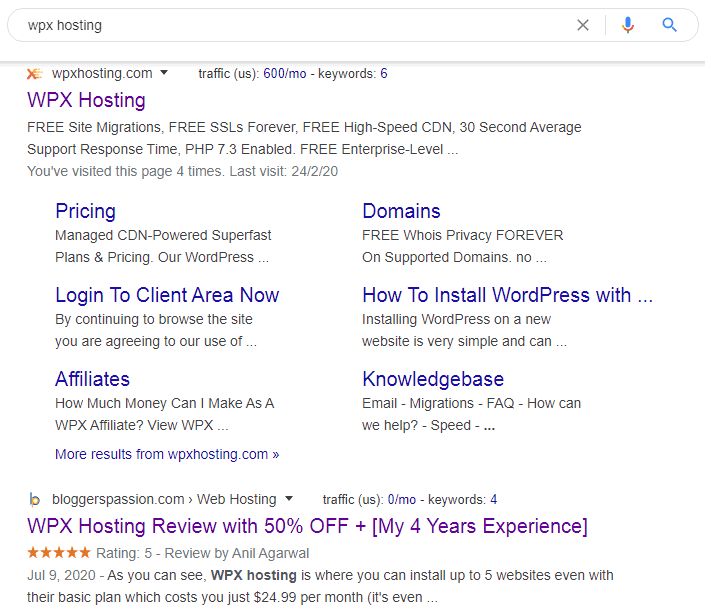Open the Domains sitelink

coord(401,211)
